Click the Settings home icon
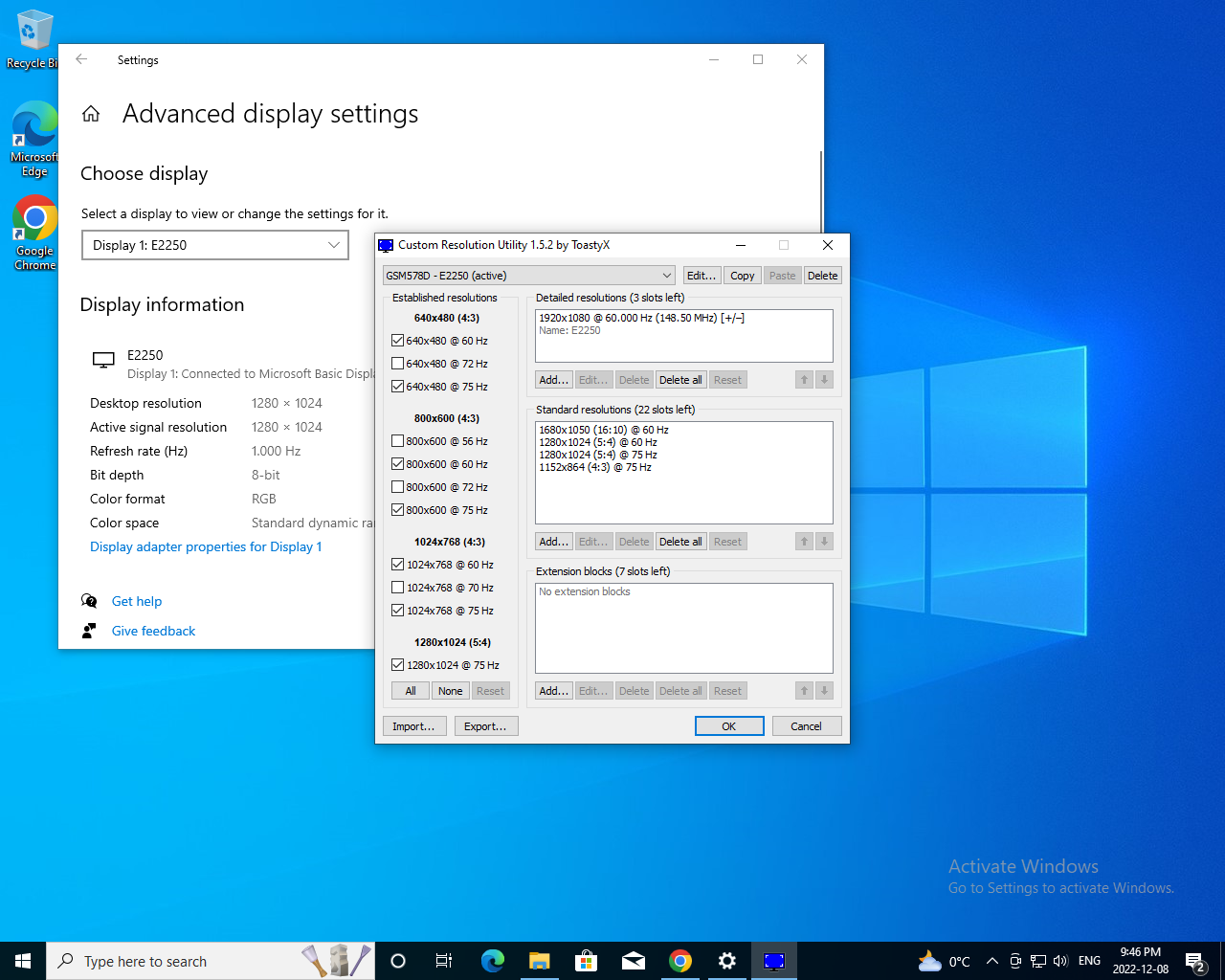 (x=91, y=114)
